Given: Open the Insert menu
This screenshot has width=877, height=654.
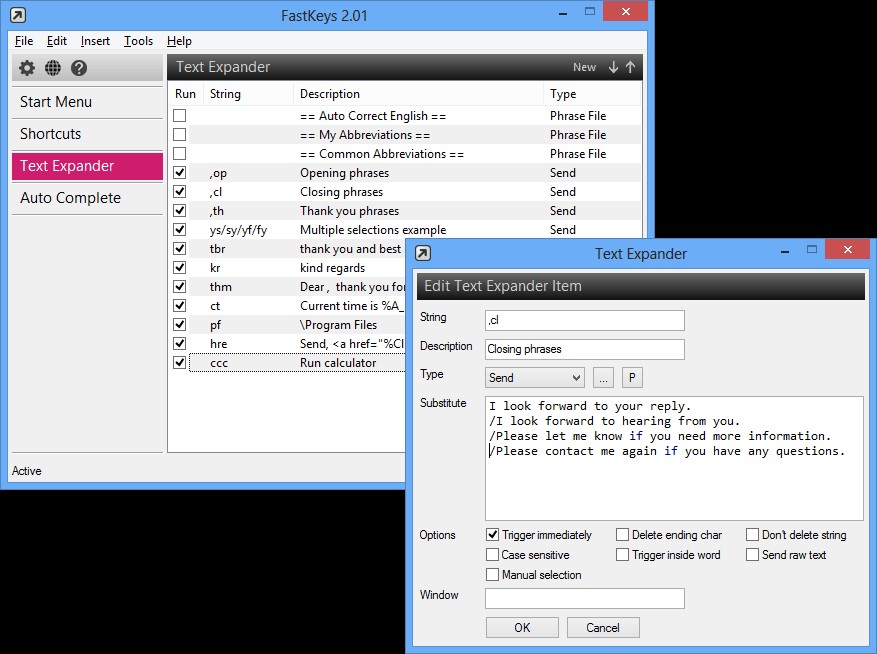Looking at the screenshot, I should point(95,41).
